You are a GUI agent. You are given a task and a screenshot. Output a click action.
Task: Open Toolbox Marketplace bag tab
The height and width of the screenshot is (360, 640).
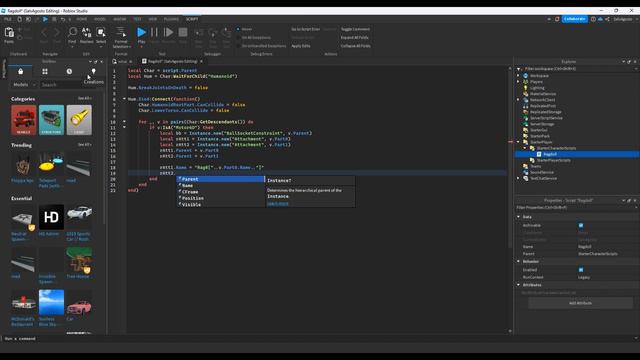pyautogui.click(x=20, y=71)
